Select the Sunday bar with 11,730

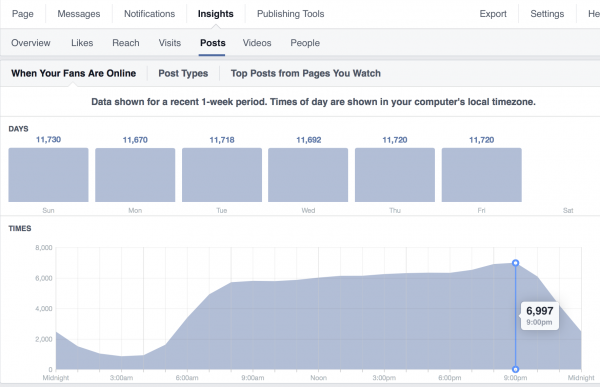[x=48, y=175]
